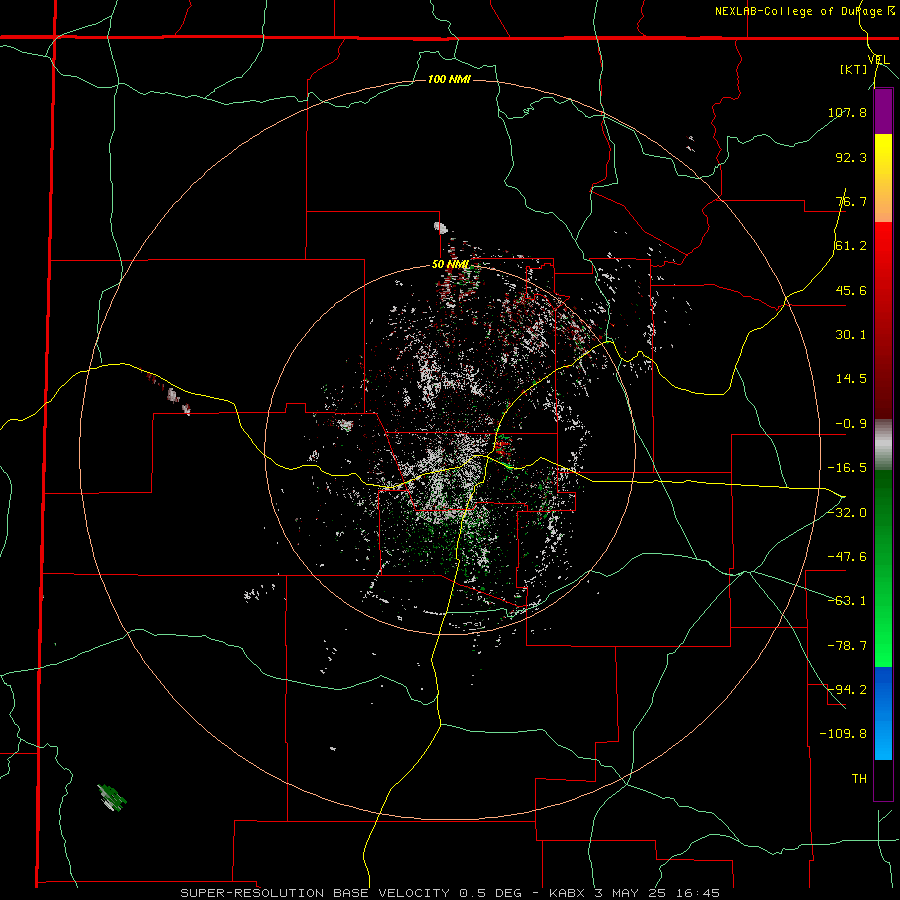
Task: Click the 50 NMI range ring label
Action: coord(451,265)
